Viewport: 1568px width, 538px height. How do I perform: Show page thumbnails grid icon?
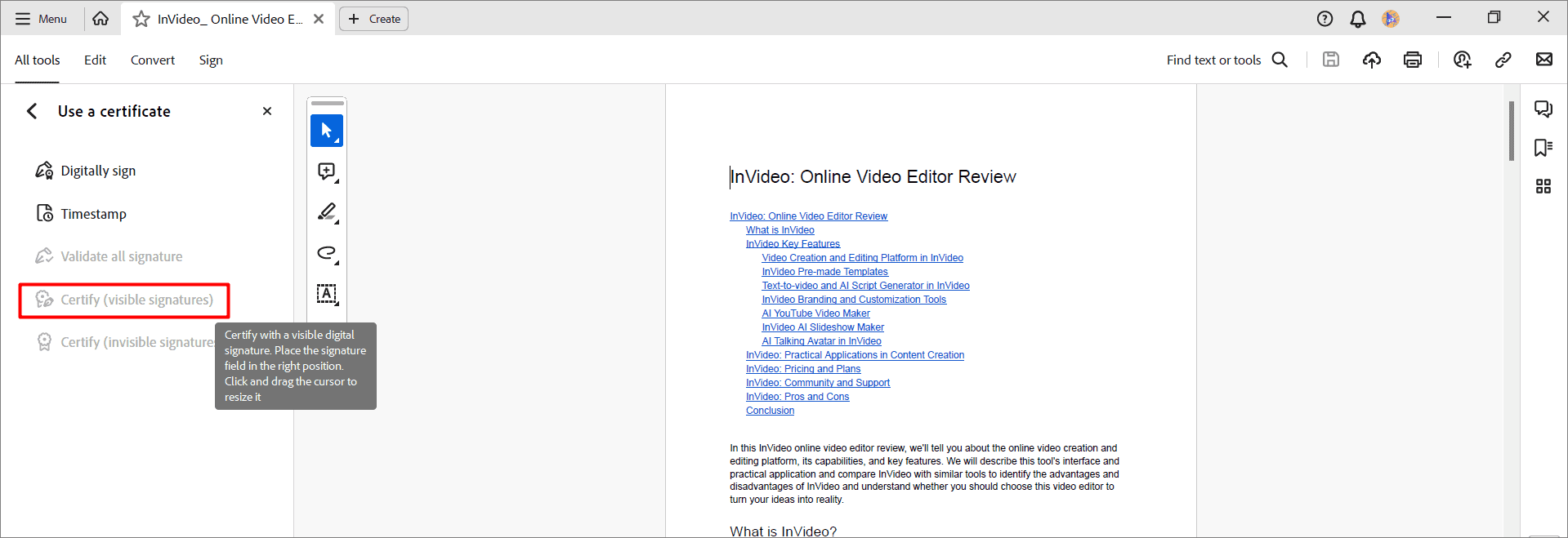1543,187
